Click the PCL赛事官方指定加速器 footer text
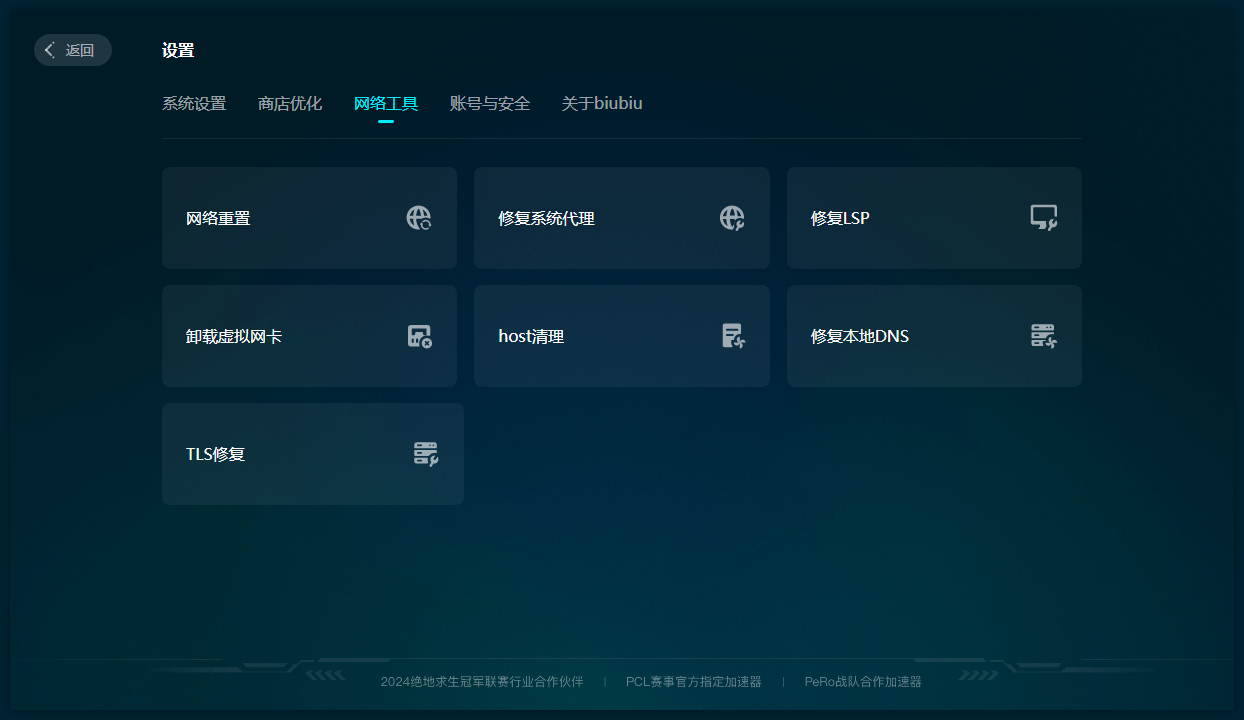The width and height of the screenshot is (1244, 720). (x=694, y=682)
